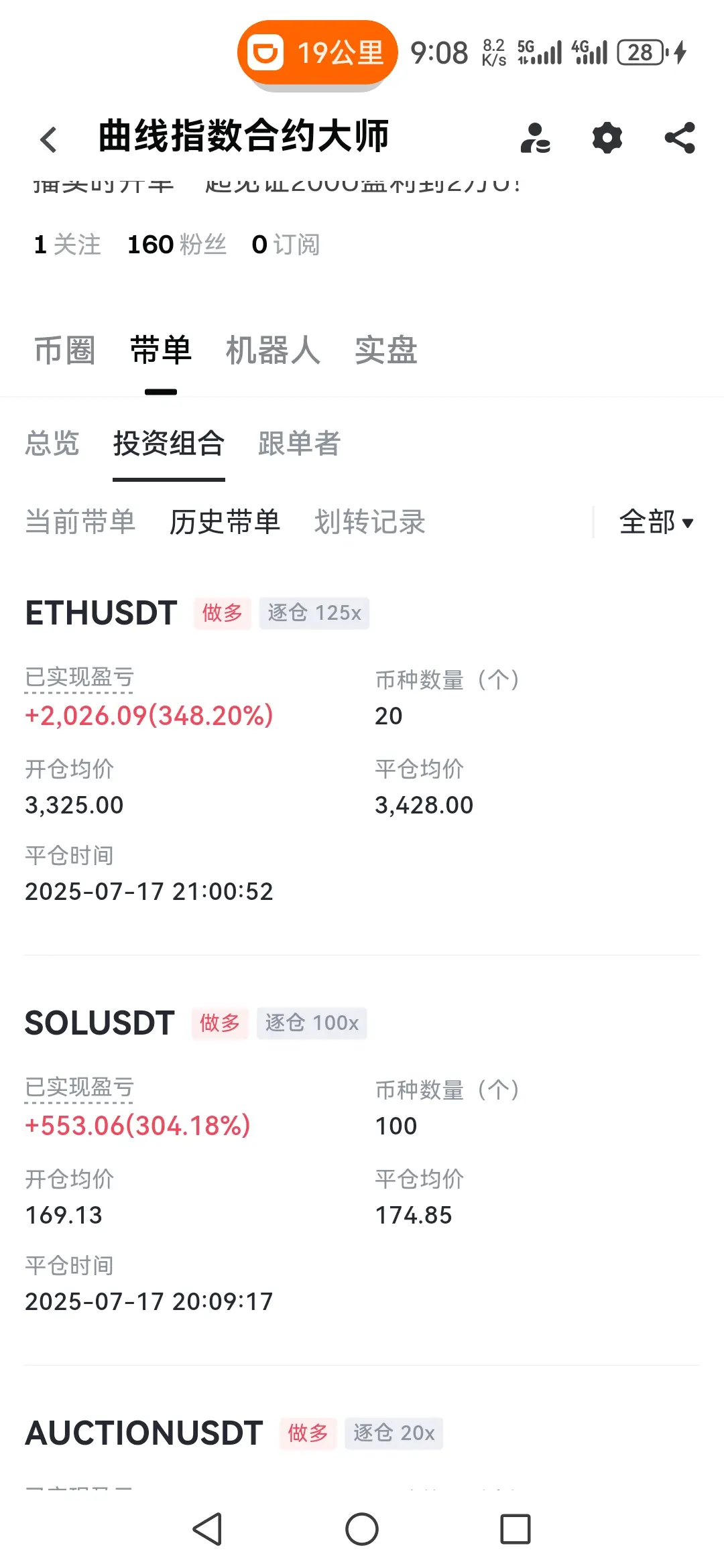
Task: Tap Android recent apps square
Action: 516,1529
